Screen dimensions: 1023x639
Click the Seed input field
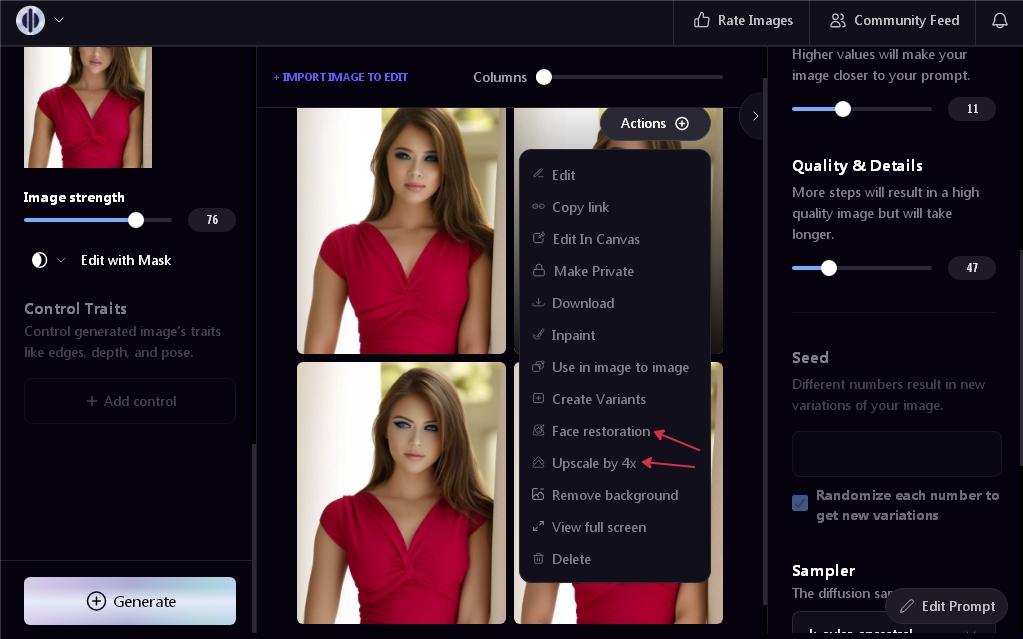(896, 454)
